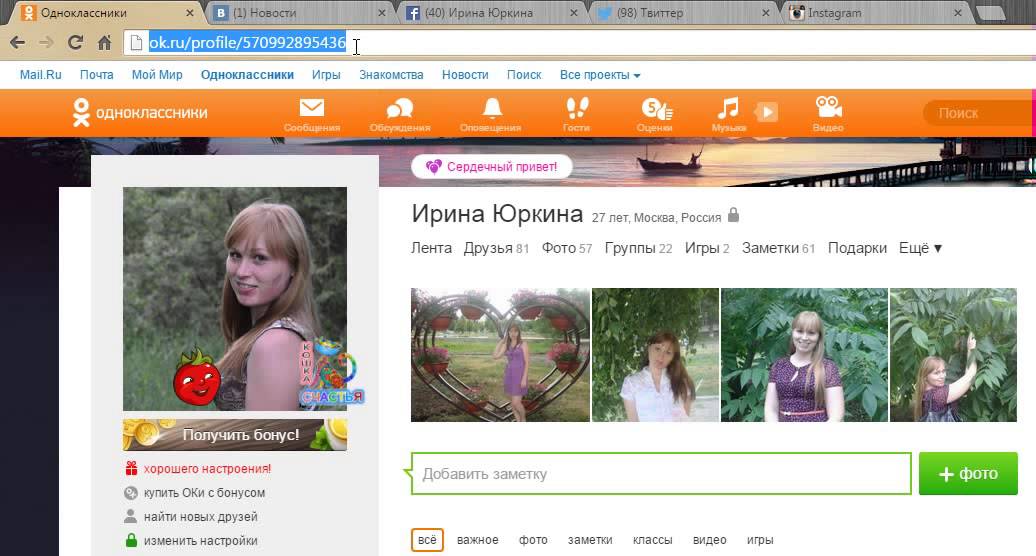This screenshot has height=556, width=1036.
Task: Open the Гости (Guests) footprints icon
Action: pos(577,108)
